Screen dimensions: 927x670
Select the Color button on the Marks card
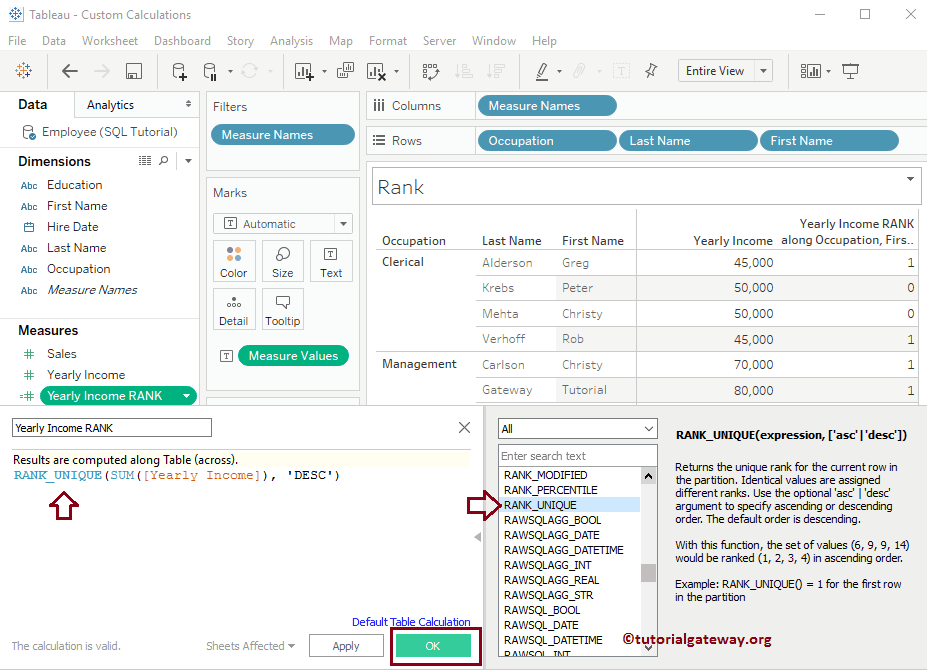233,261
